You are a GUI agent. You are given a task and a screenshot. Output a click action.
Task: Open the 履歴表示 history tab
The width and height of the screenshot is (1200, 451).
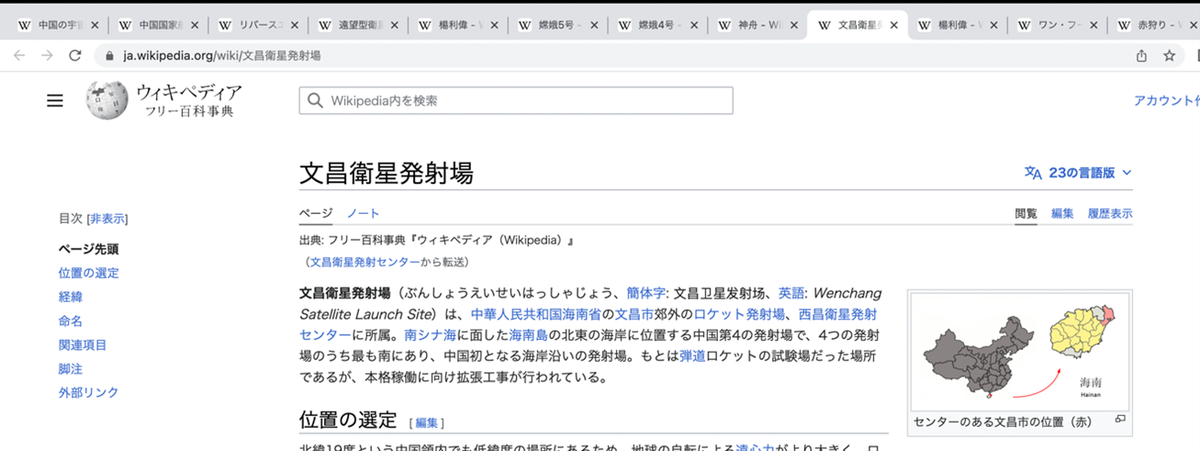(1110, 213)
